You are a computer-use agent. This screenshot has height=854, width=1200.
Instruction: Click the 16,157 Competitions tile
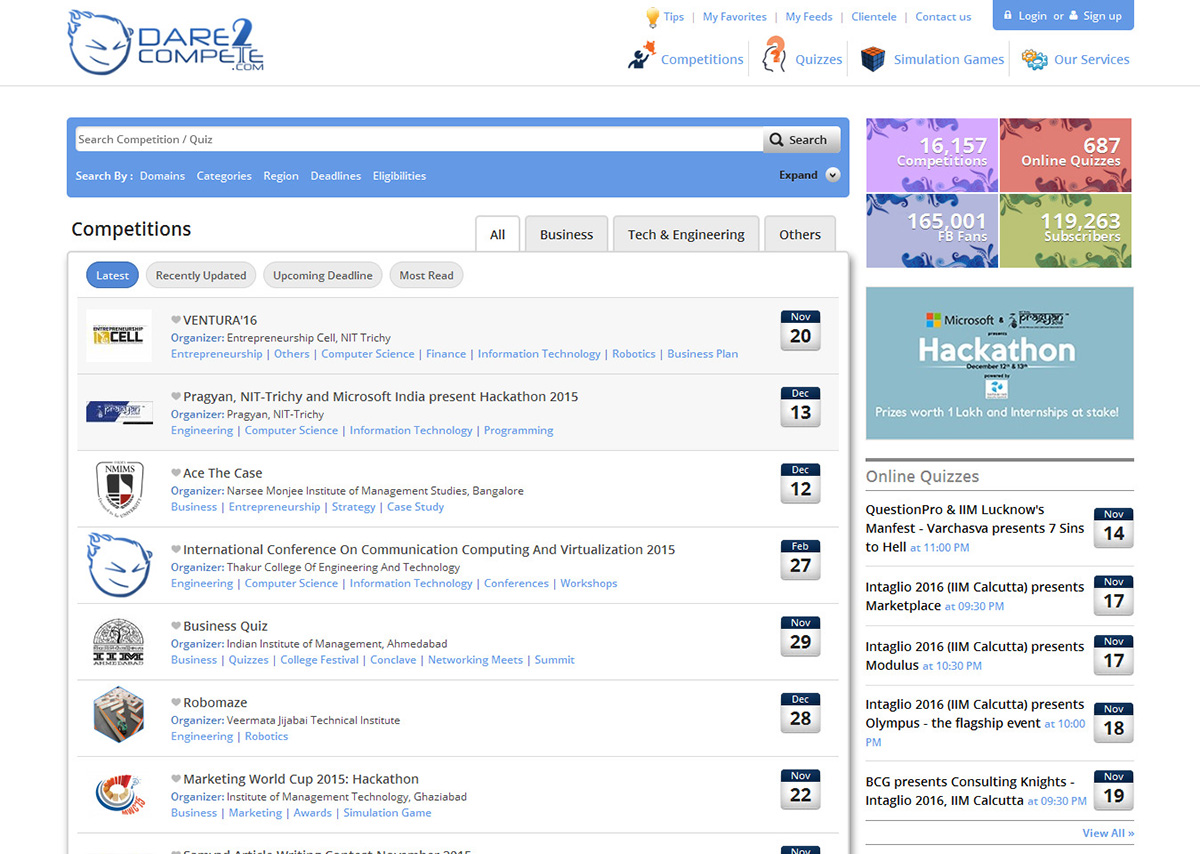click(932, 155)
